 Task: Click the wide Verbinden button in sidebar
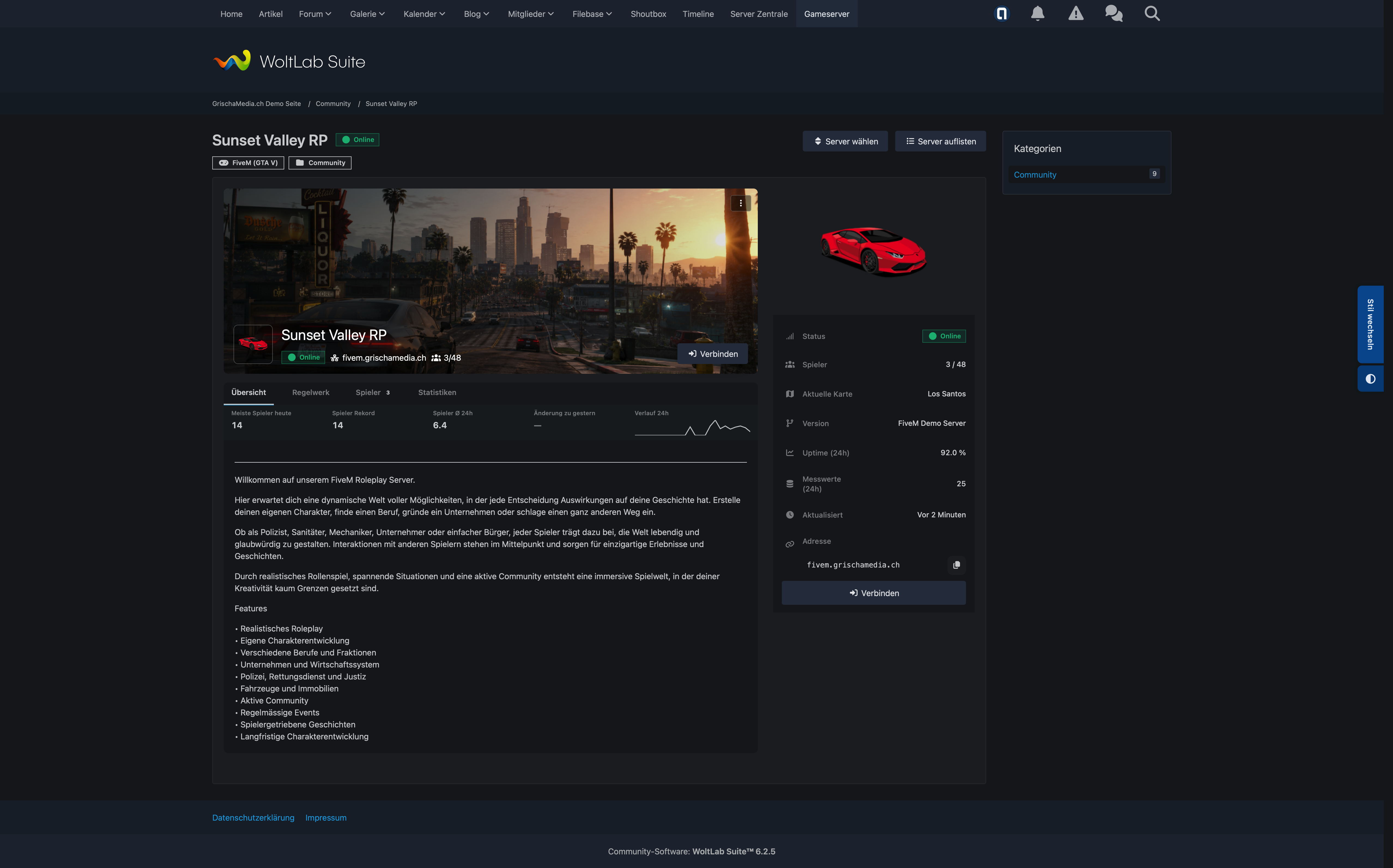[x=873, y=593]
